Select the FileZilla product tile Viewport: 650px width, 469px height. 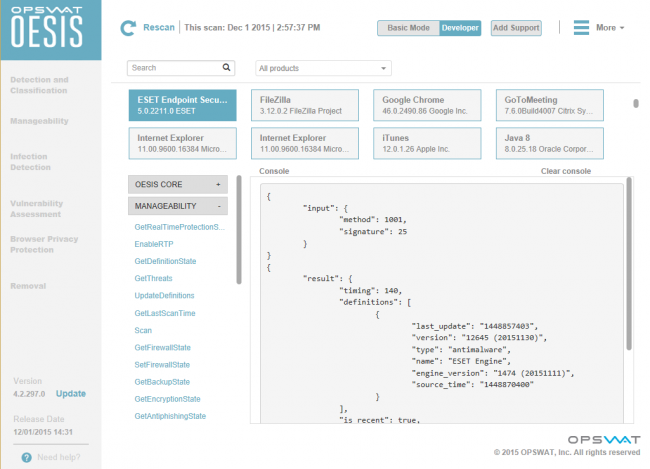(305, 105)
